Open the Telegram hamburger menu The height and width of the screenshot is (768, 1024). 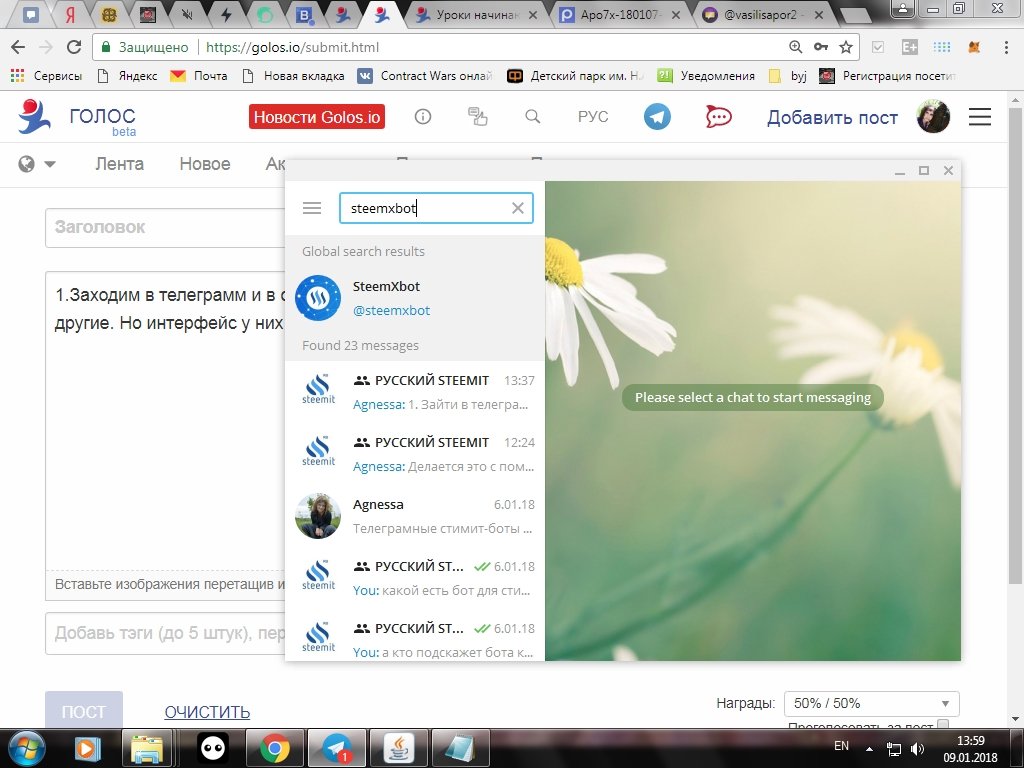[x=312, y=208]
